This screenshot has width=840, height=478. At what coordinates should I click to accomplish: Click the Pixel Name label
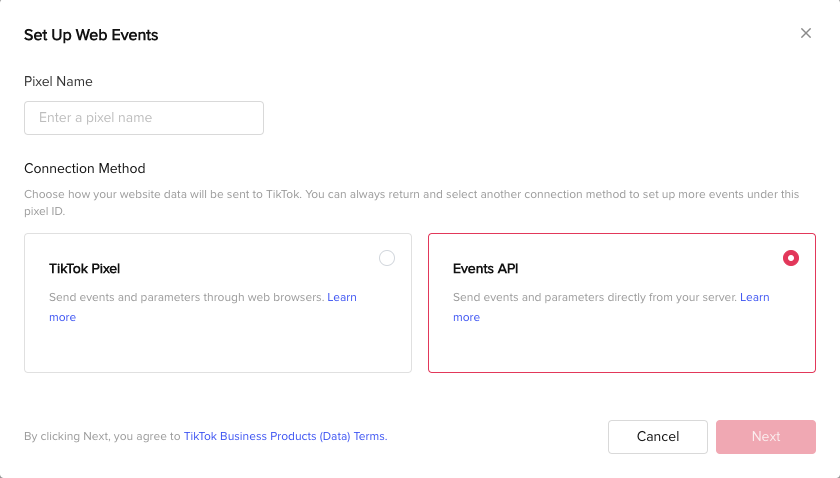coord(58,81)
